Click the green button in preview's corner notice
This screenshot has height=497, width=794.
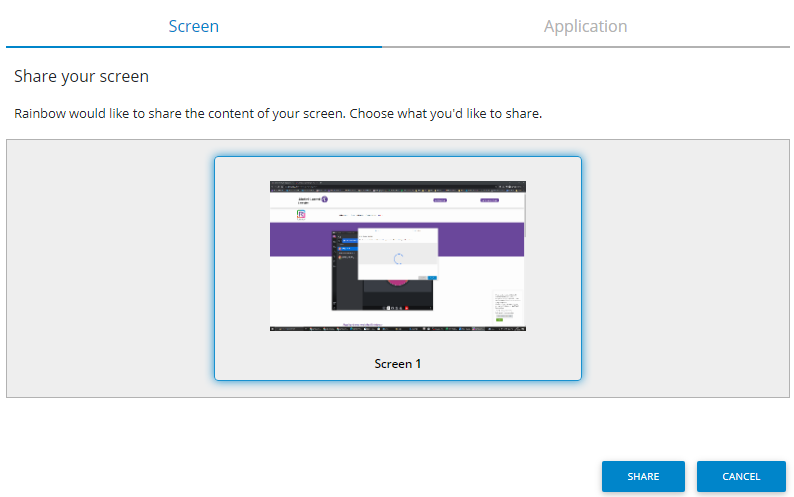click(499, 318)
